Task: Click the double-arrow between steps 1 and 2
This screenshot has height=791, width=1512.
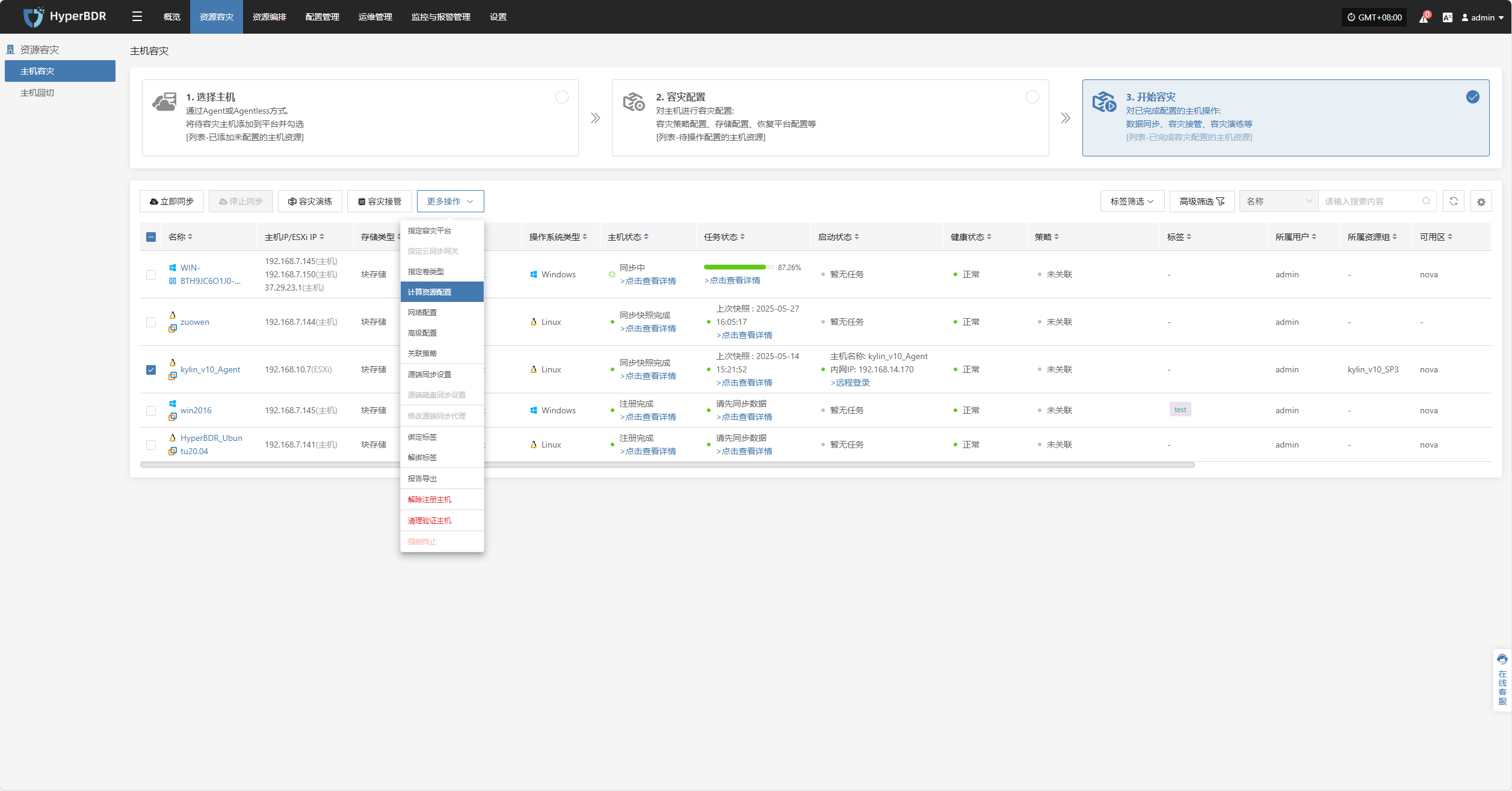Action: coord(596,118)
